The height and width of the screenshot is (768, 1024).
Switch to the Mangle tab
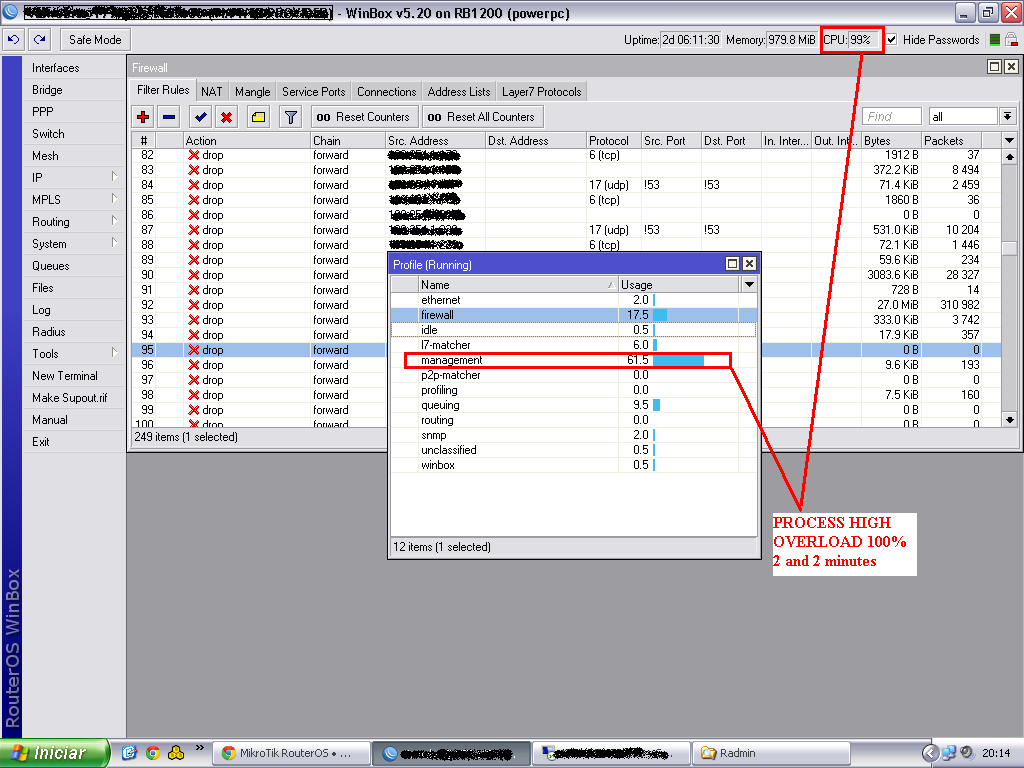pyautogui.click(x=253, y=92)
